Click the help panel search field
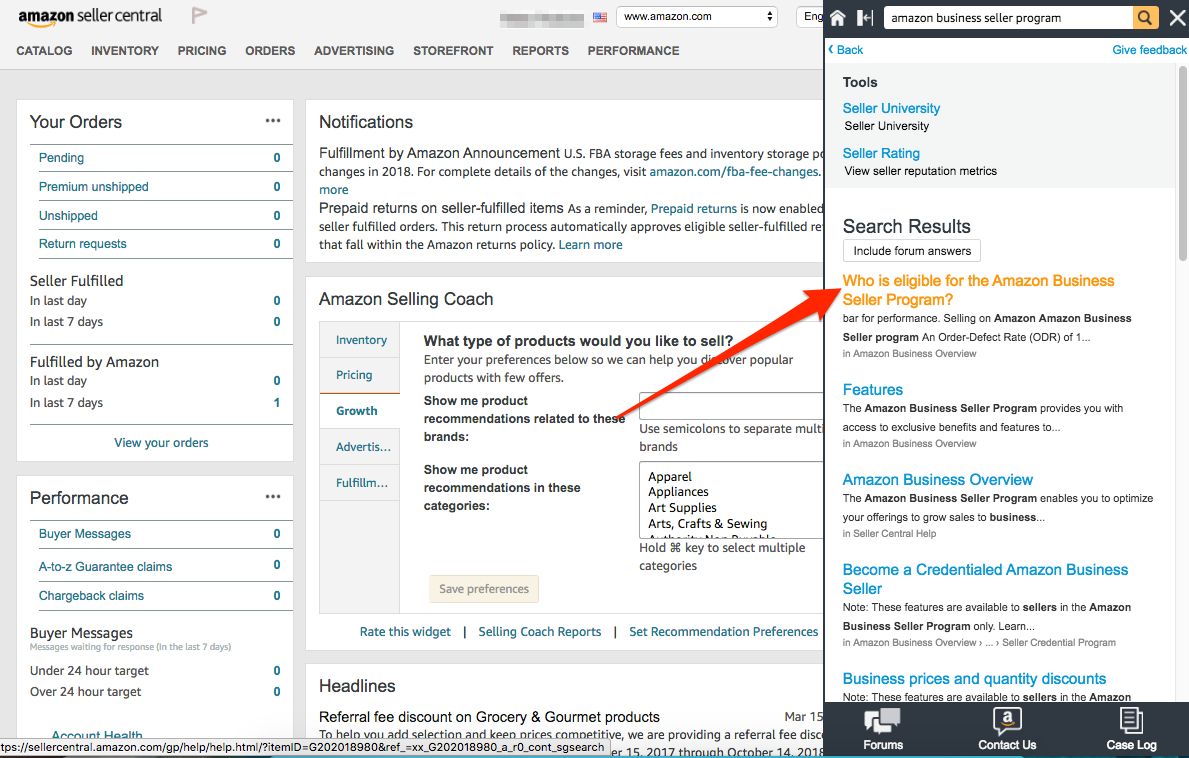1189x758 pixels. (1009, 17)
